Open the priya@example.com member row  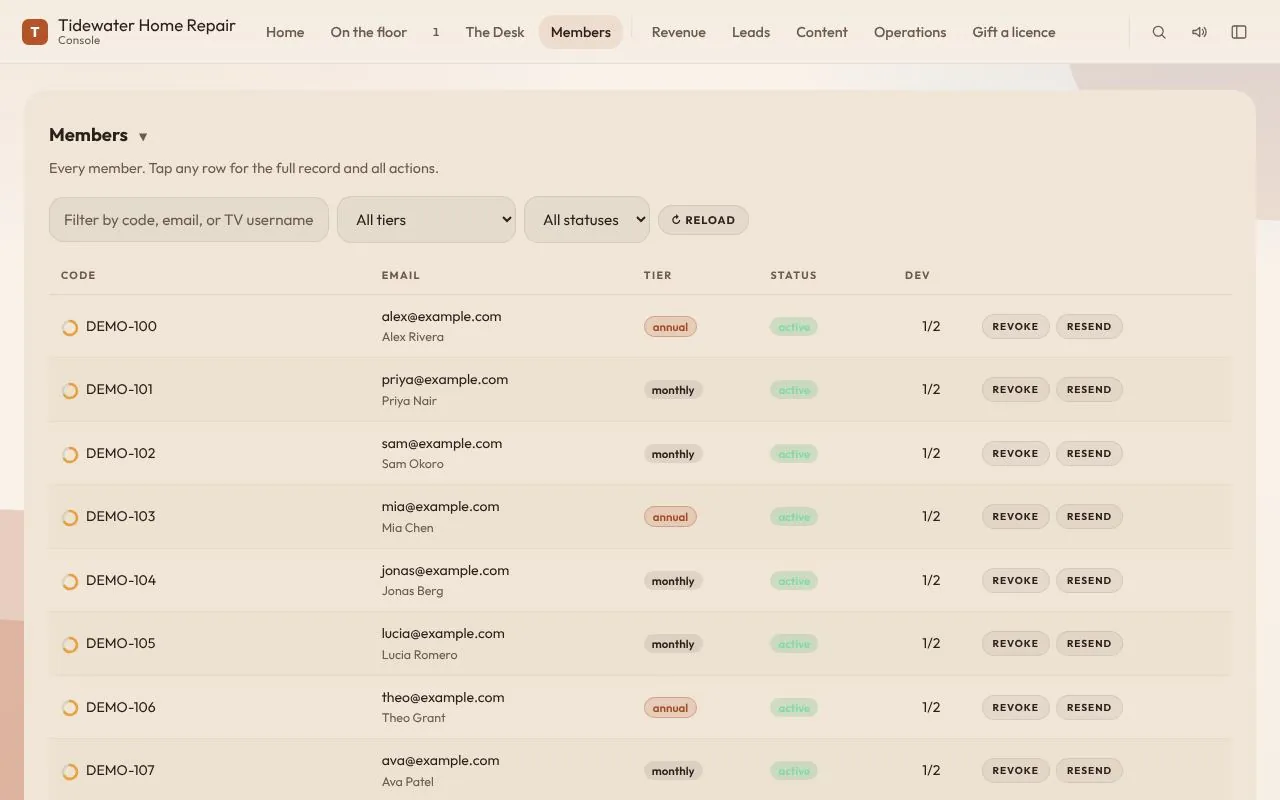coord(640,390)
